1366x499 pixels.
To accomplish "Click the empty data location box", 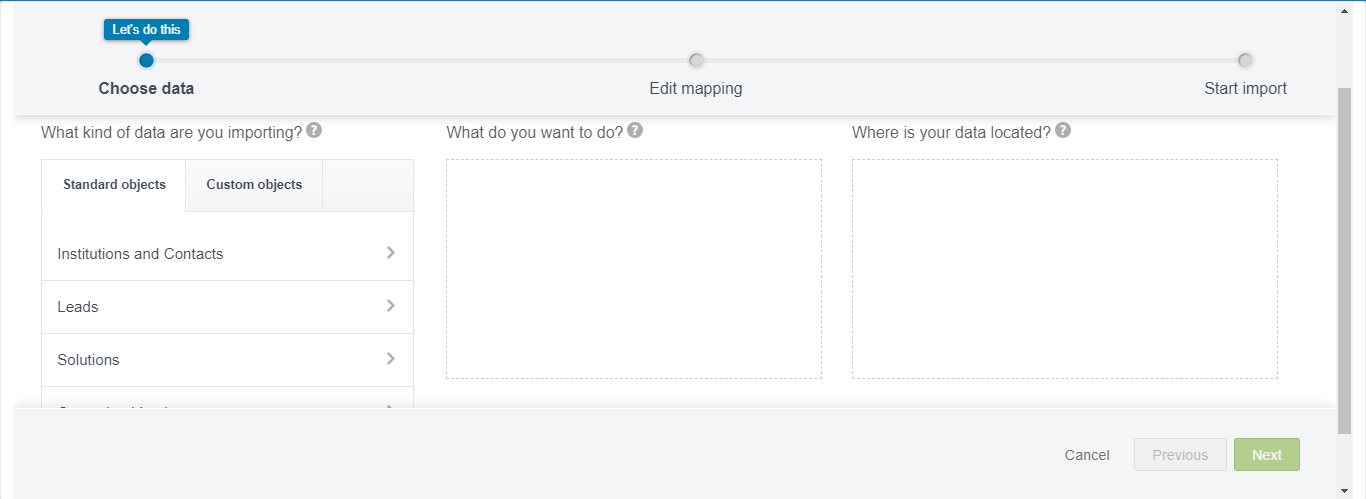I will 1064,269.
